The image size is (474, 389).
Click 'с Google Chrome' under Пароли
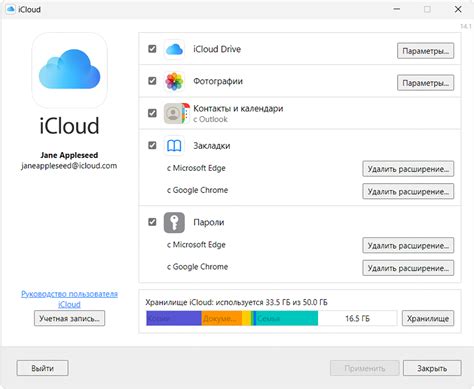197,267
